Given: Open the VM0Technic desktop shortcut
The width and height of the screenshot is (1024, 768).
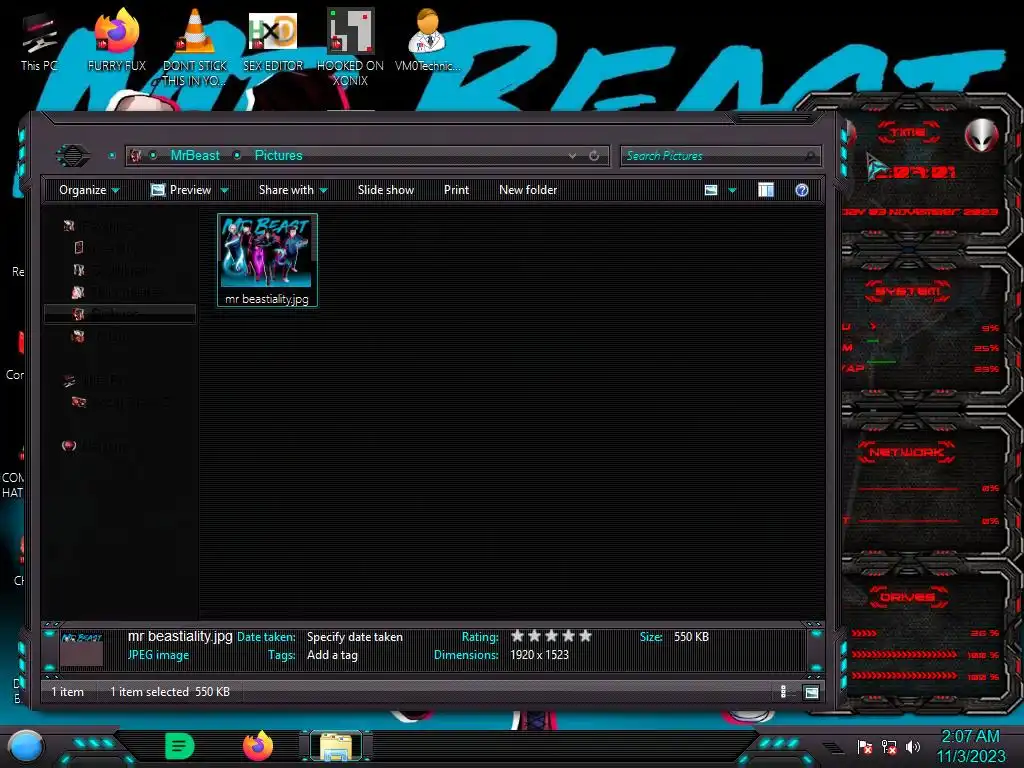Looking at the screenshot, I should (427, 40).
